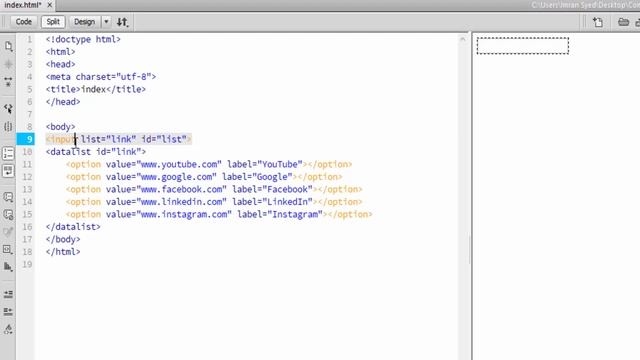The image size is (640, 360).
Task: Click the www.google.com option line
Action: click(x=204, y=177)
